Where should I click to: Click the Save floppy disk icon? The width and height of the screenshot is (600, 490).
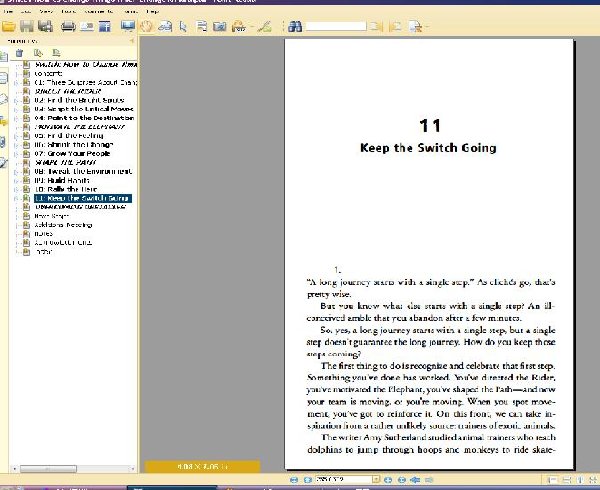27,26
